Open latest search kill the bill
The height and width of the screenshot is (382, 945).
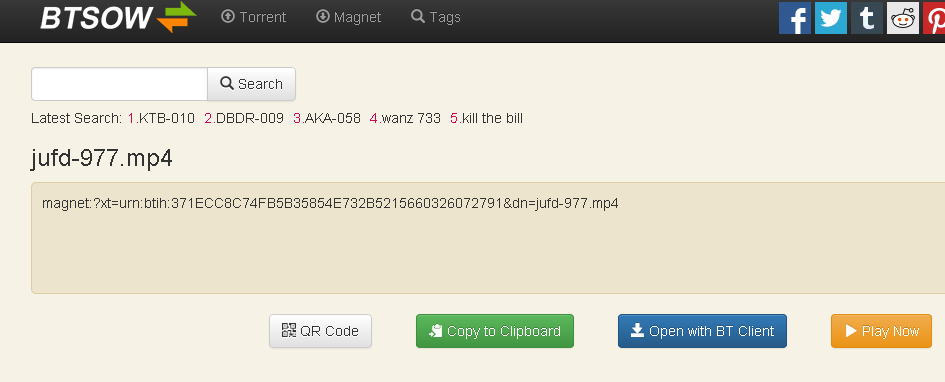(x=486, y=118)
